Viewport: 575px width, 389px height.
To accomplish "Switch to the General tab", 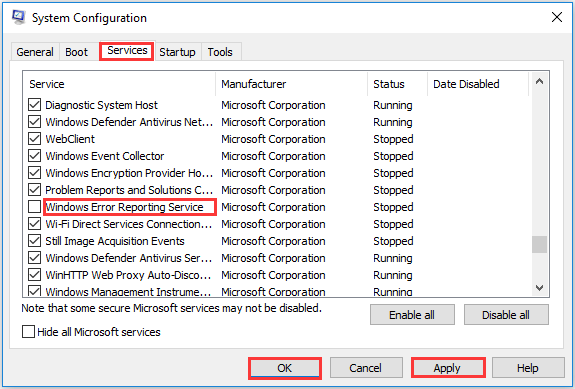I will point(35,52).
